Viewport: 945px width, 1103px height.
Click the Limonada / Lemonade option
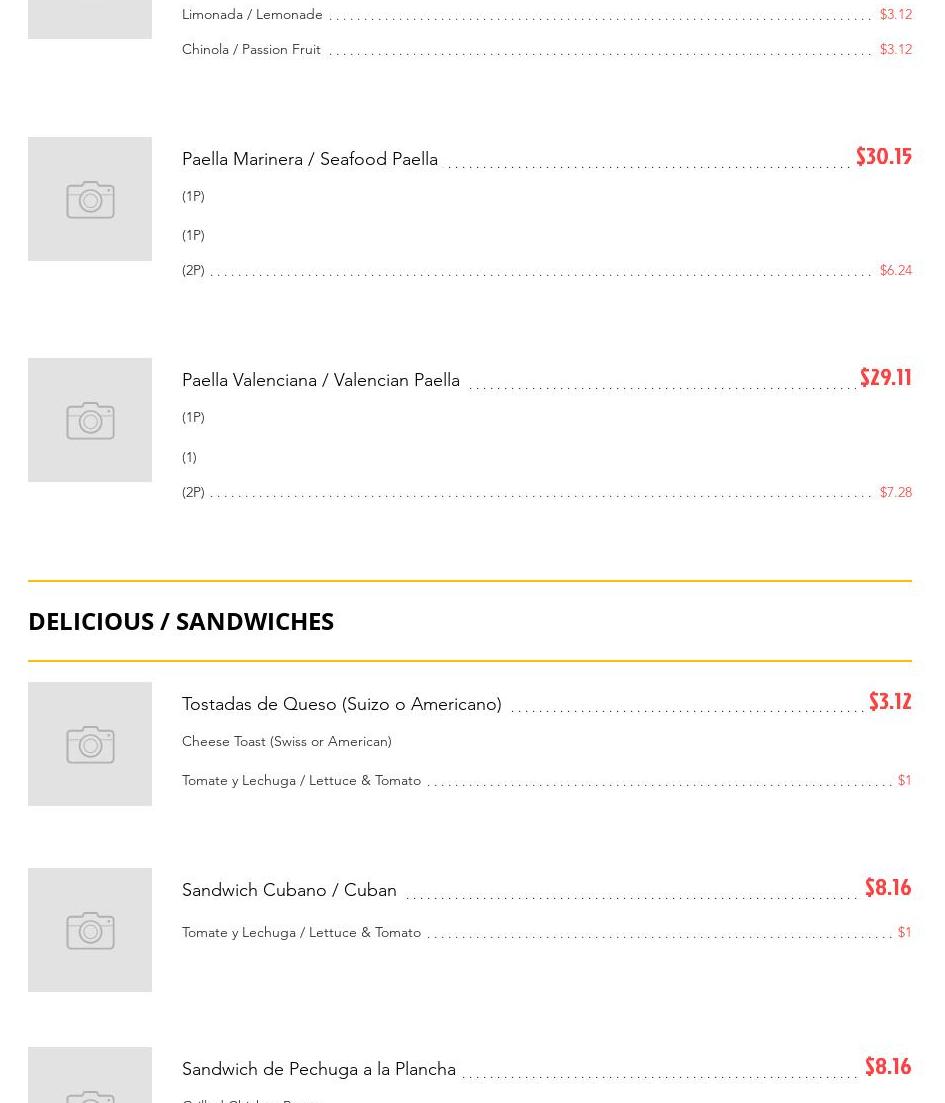pos(252,14)
